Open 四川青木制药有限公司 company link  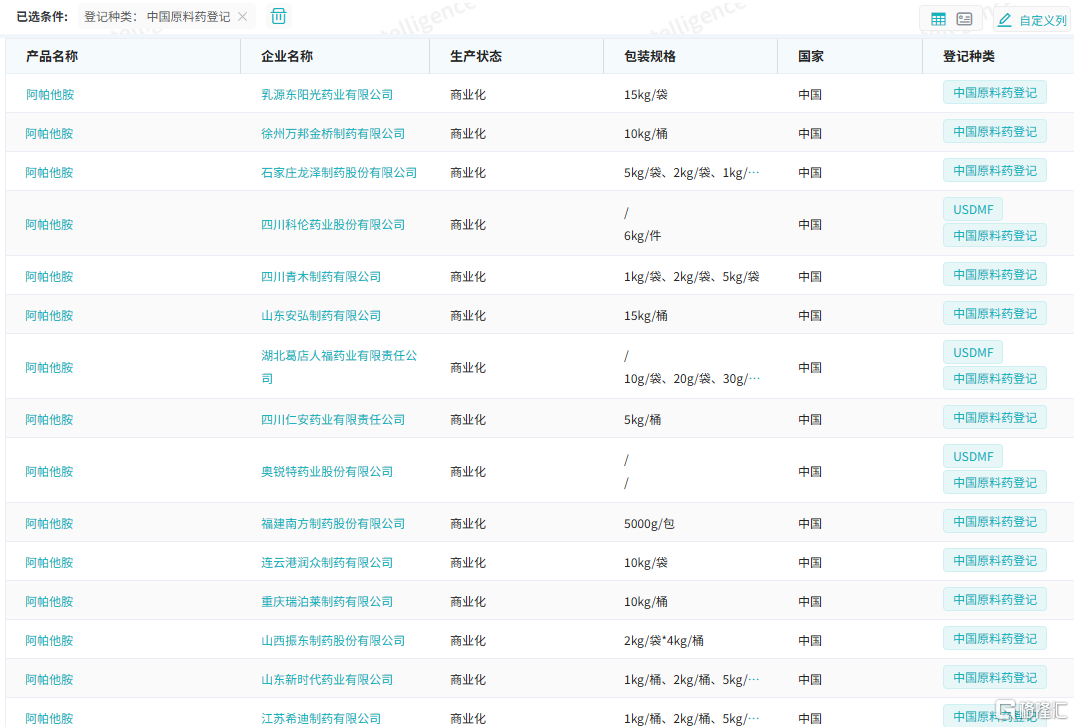321,277
